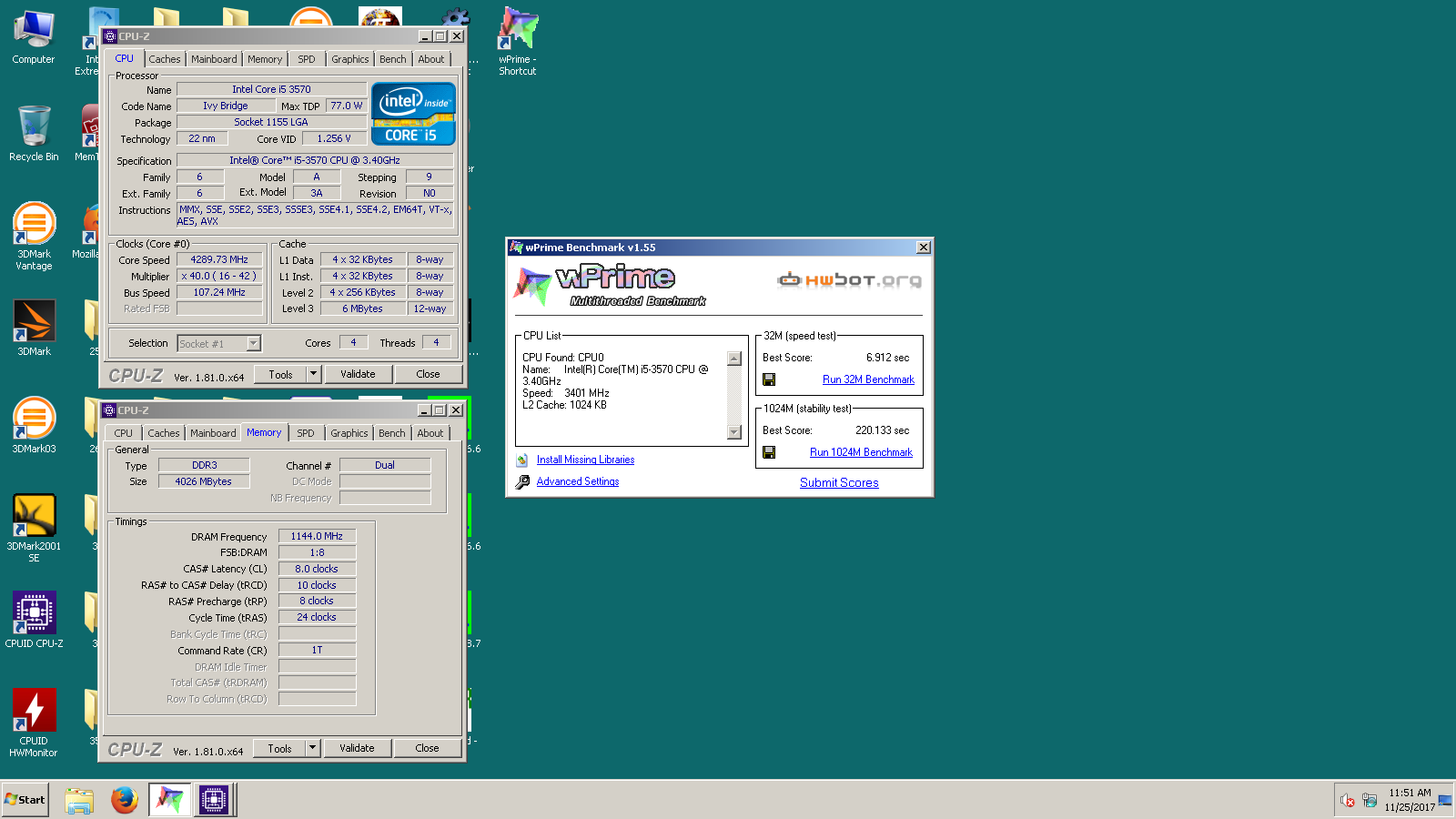This screenshot has height=819, width=1456.
Task: Click the FSB:DRAM value 1:8
Action: (x=317, y=553)
